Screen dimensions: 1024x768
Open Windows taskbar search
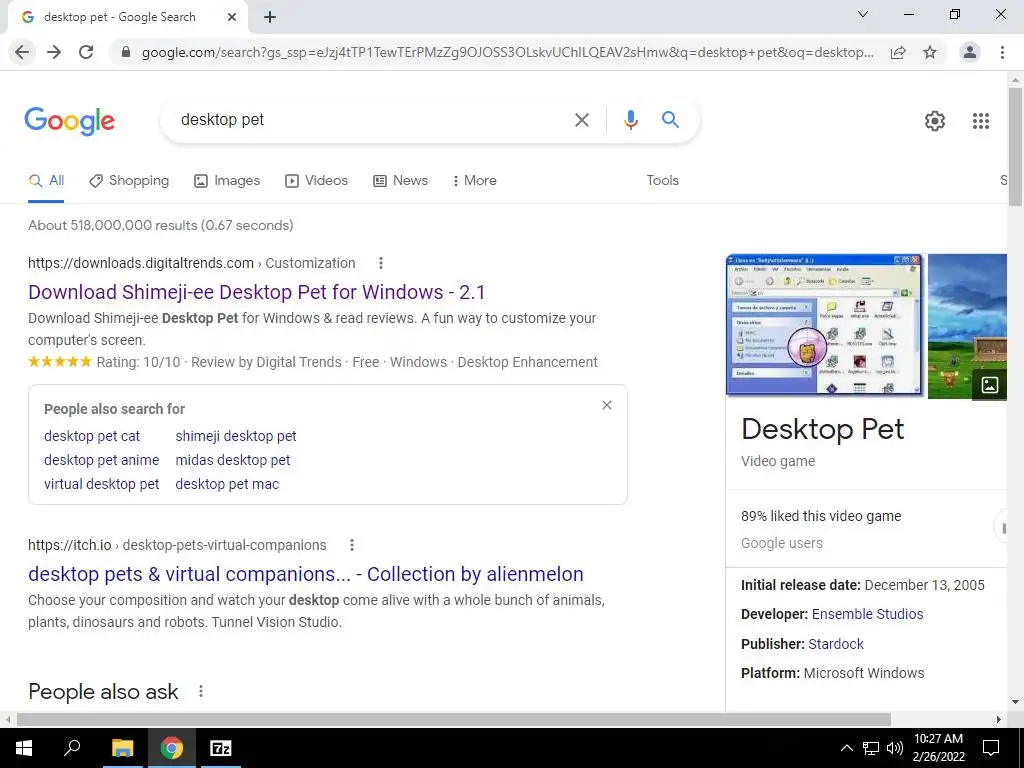[72, 748]
